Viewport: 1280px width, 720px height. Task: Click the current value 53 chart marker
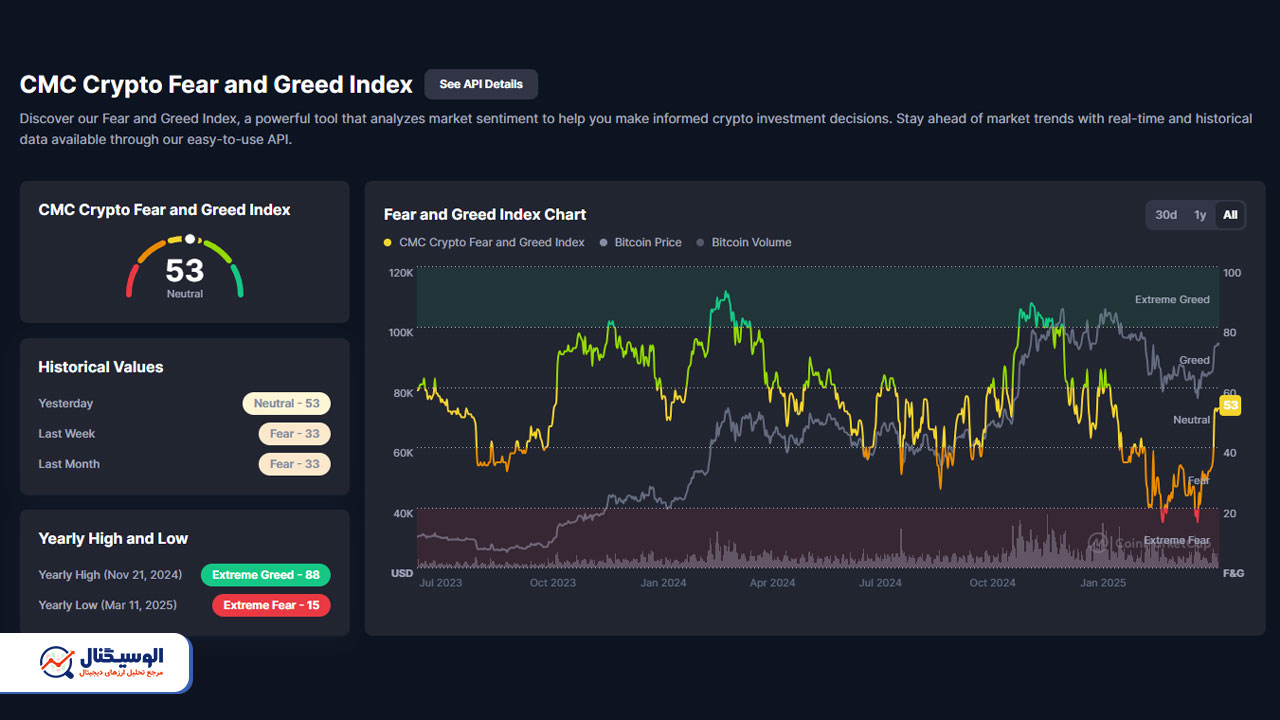[x=1230, y=405]
